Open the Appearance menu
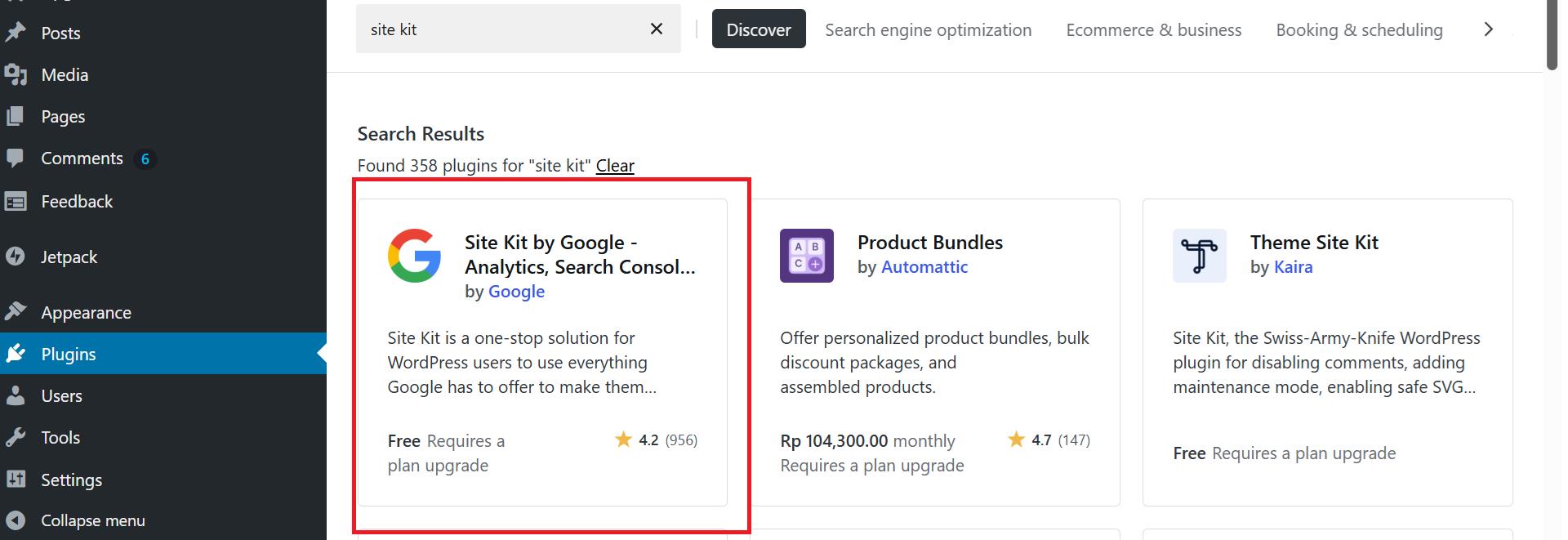Screen dimensions: 1568x540 [x=86, y=312]
